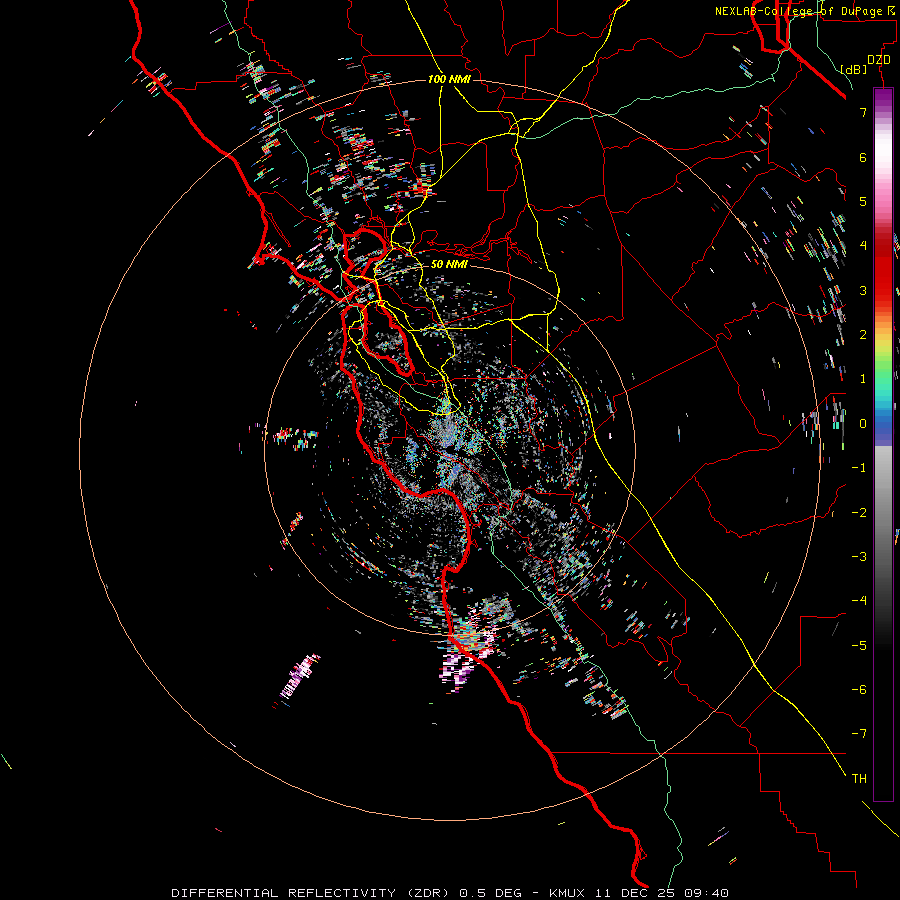Click "DIFFERENTIAL REFLECTIVITY (ZDR)" in the title caption
900x900 pixels.
tap(312, 893)
